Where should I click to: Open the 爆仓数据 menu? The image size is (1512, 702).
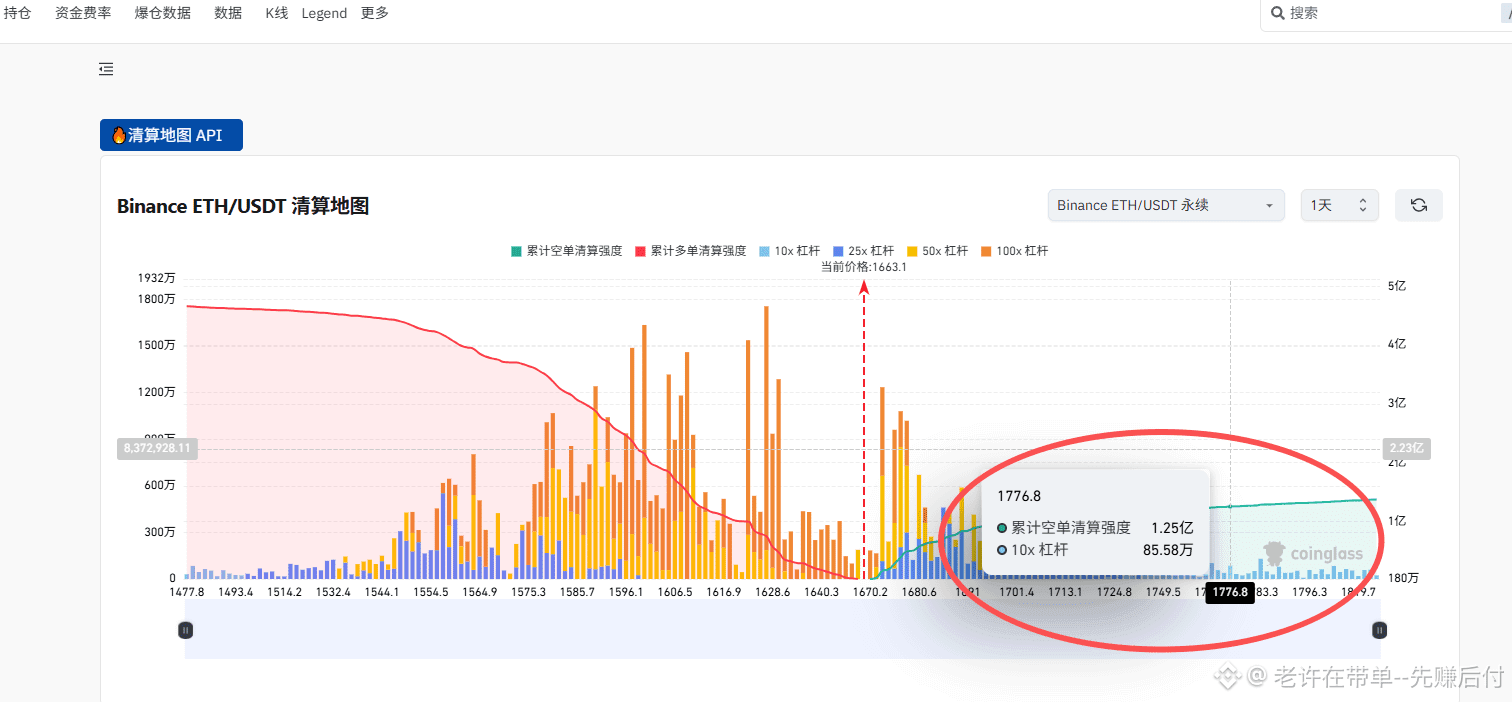(163, 13)
